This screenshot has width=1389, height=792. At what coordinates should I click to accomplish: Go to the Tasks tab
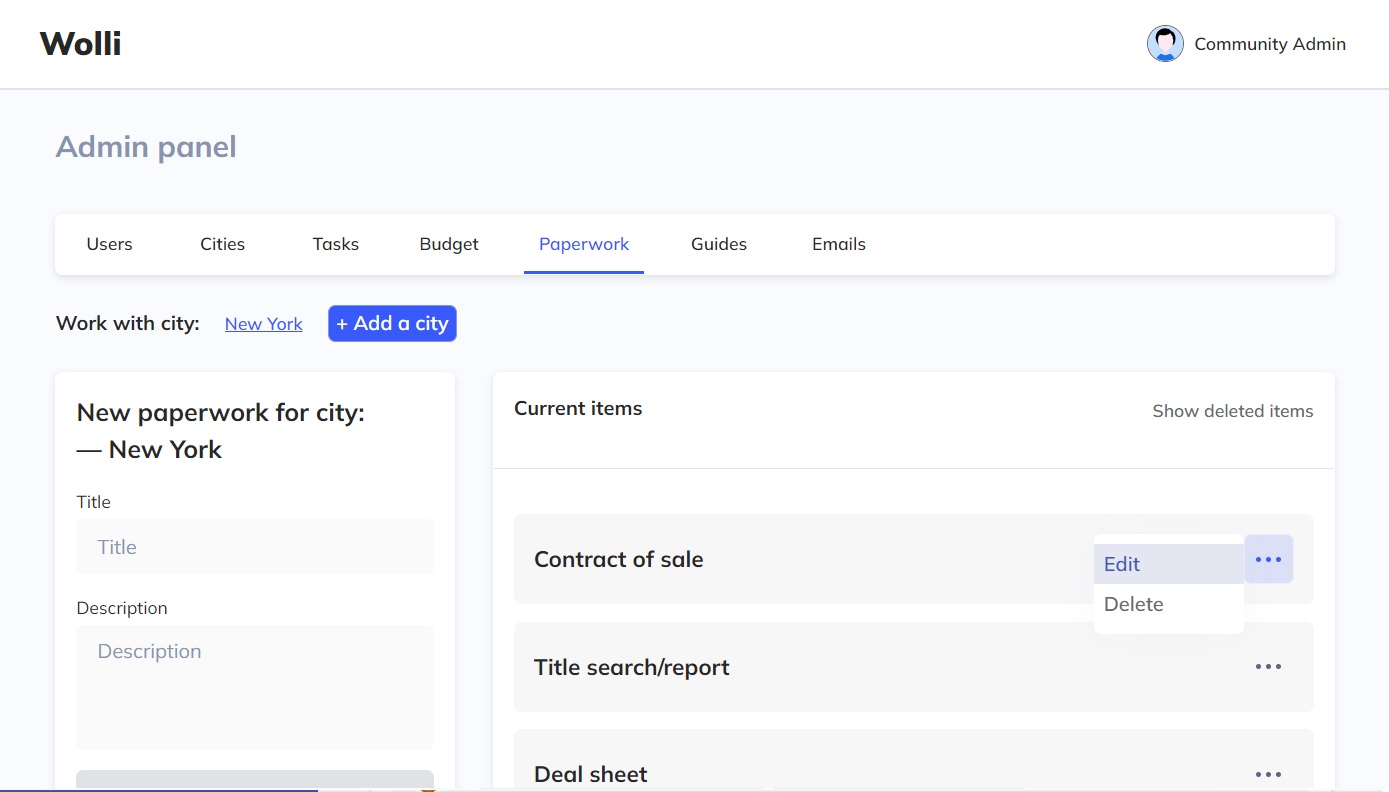(x=336, y=244)
